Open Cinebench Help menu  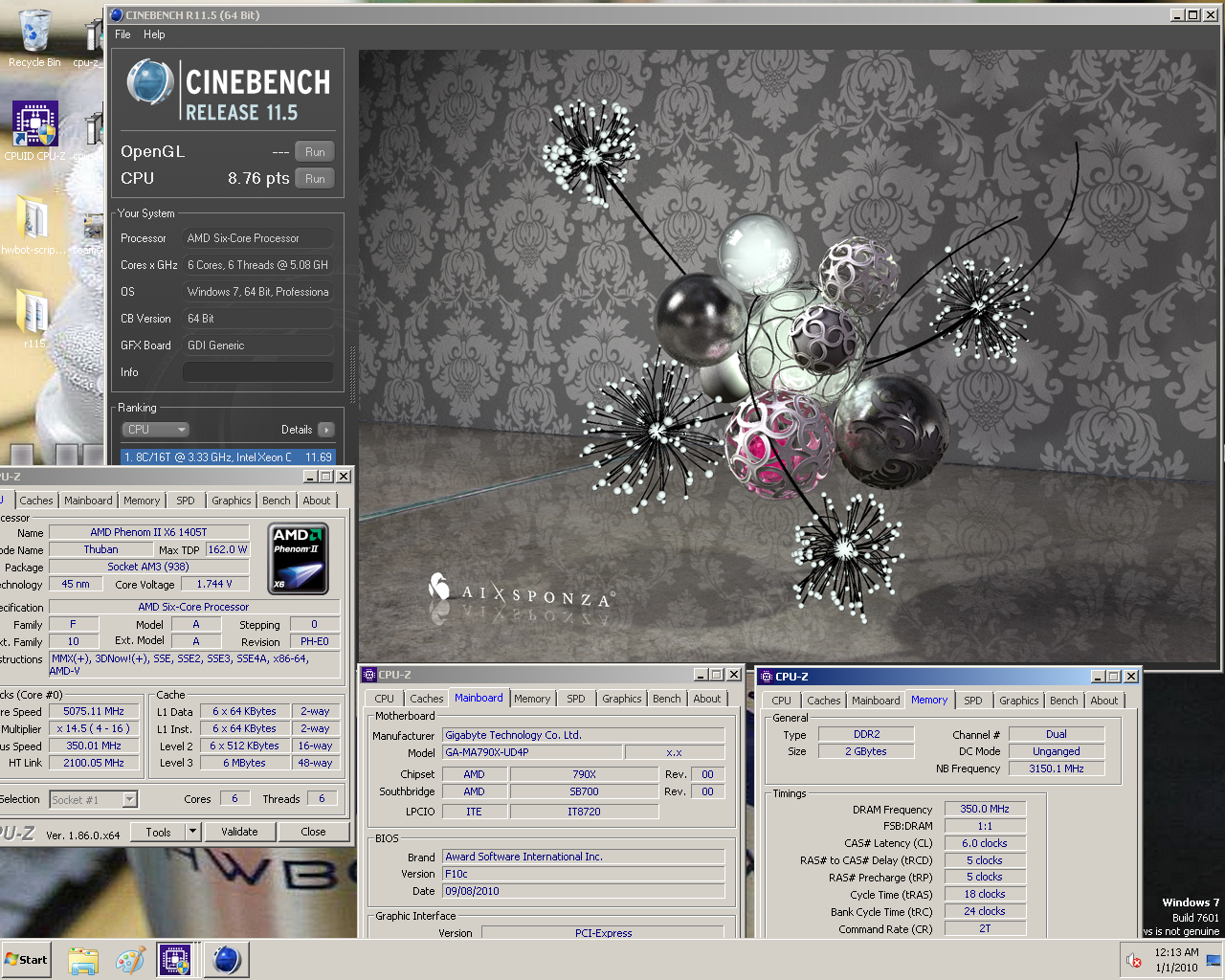[x=154, y=34]
